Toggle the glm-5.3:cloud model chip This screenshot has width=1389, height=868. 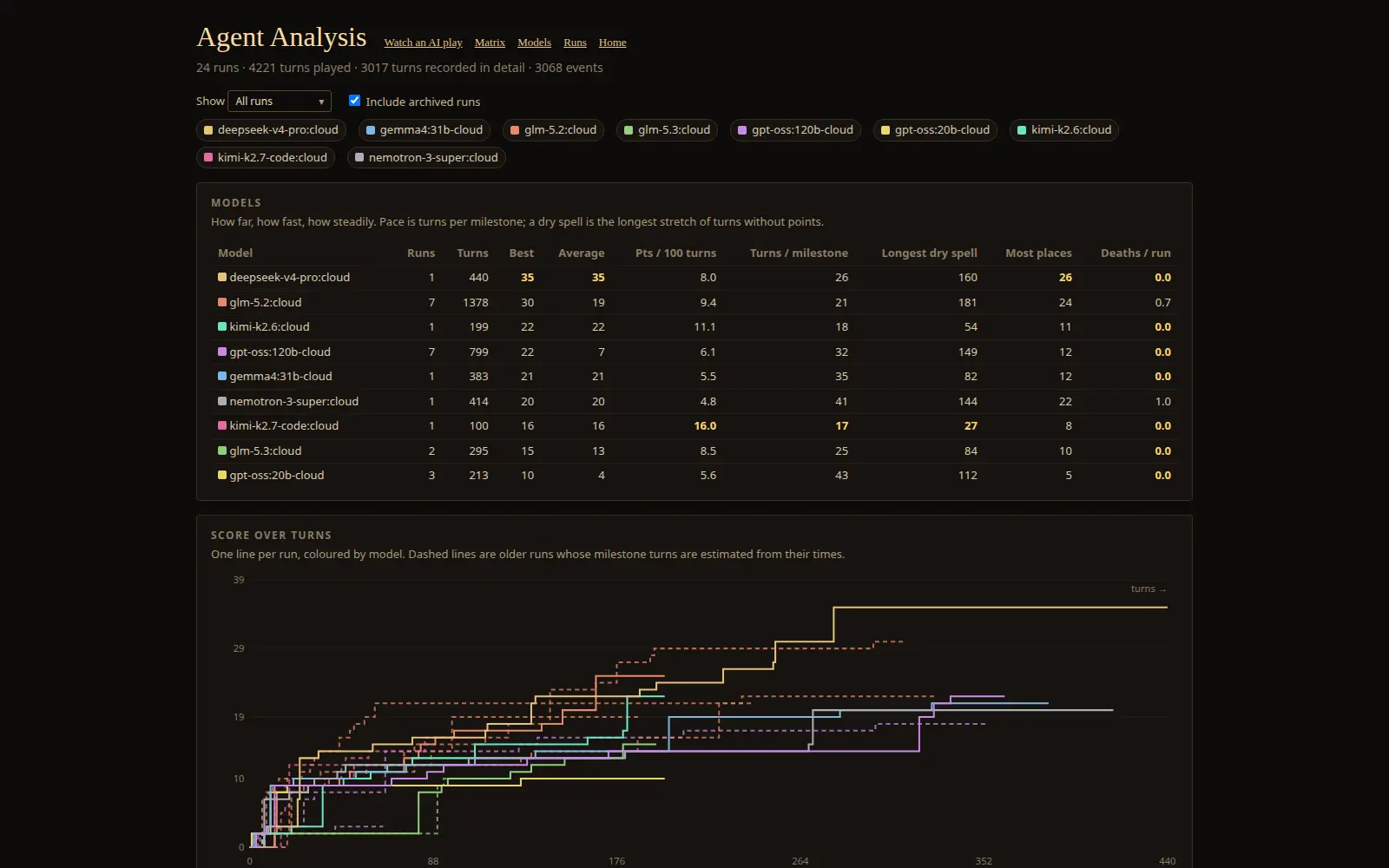[667, 130]
